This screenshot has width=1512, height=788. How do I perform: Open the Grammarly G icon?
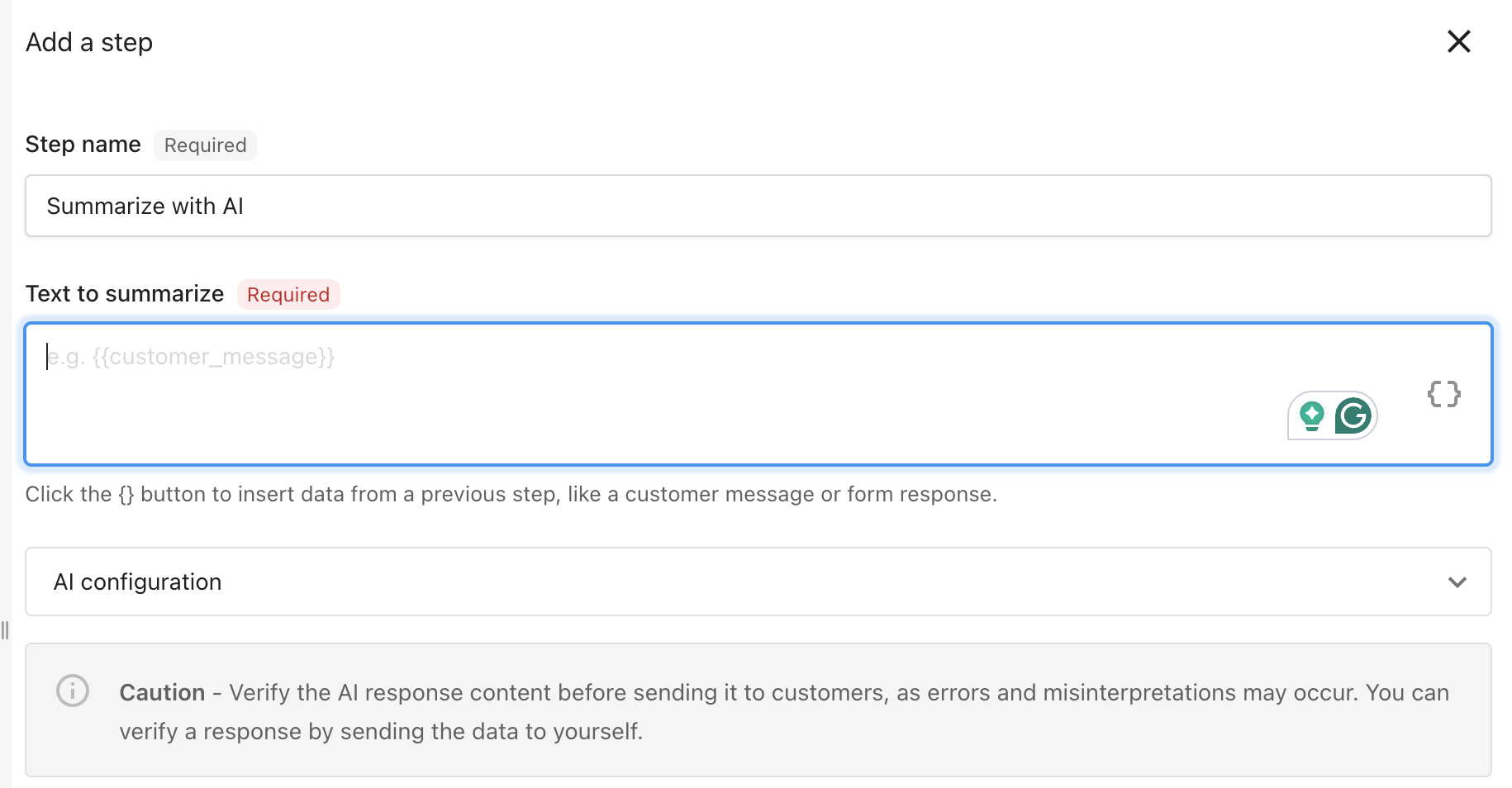[x=1353, y=415]
